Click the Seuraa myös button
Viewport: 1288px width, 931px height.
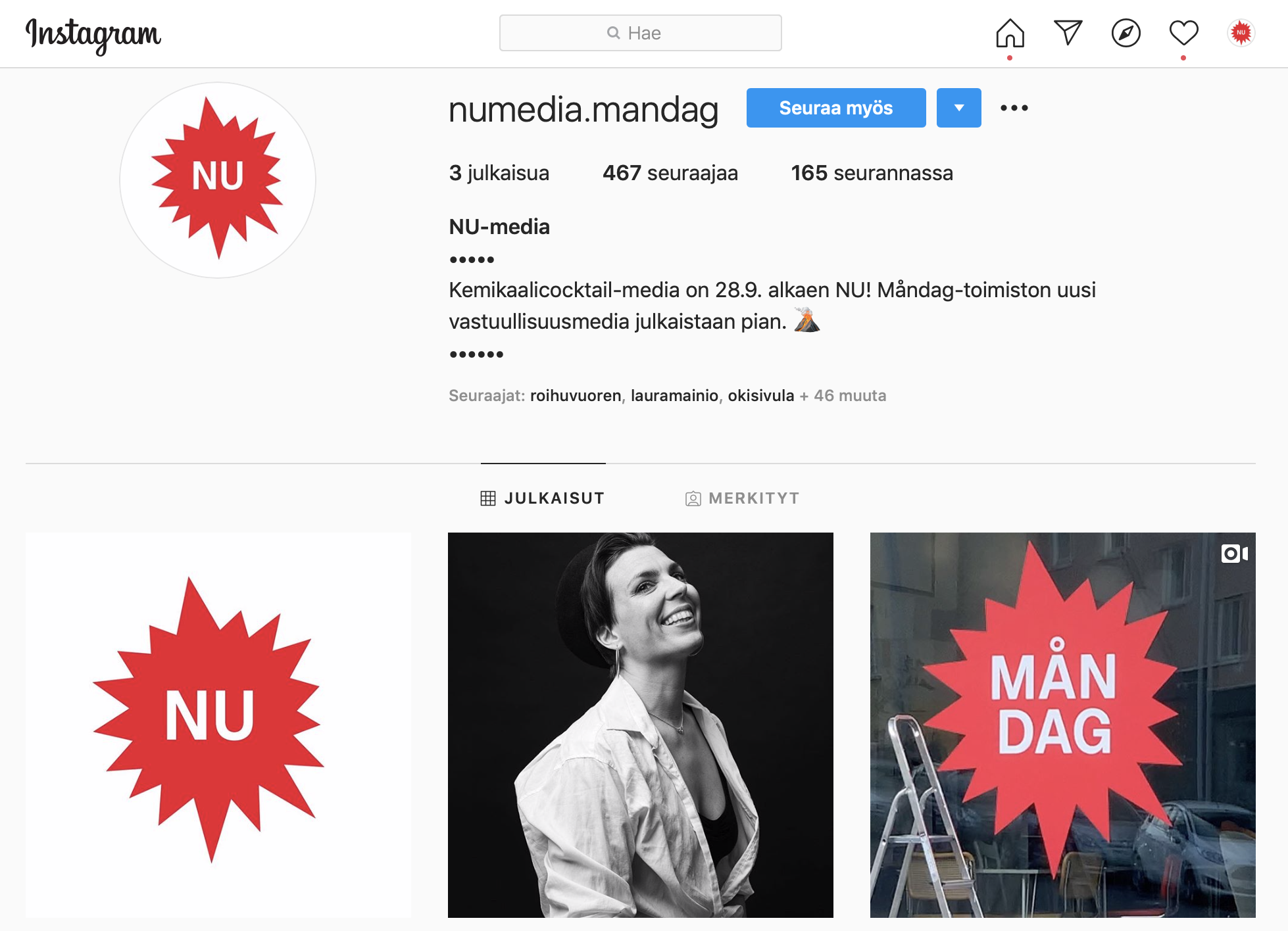click(x=835, y=108)
